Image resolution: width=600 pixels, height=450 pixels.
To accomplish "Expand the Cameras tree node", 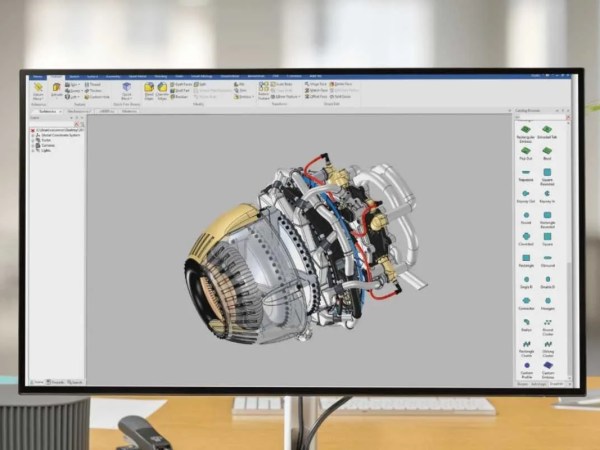I will pos(33,145).
